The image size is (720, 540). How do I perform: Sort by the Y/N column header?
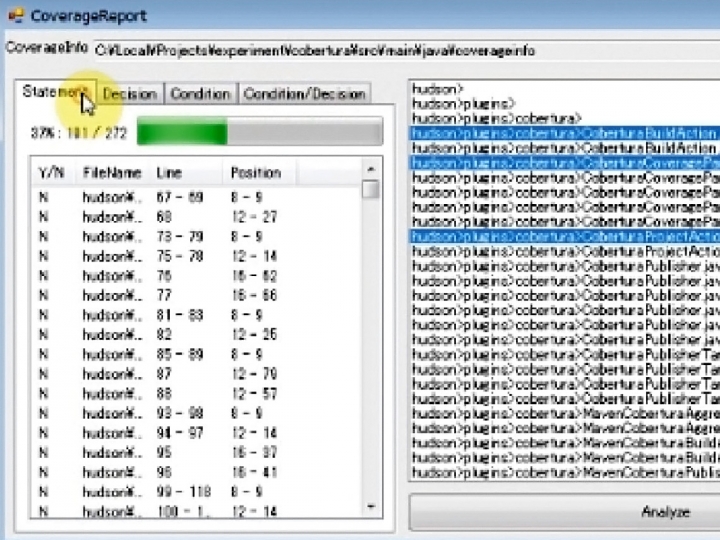point(52,173)
